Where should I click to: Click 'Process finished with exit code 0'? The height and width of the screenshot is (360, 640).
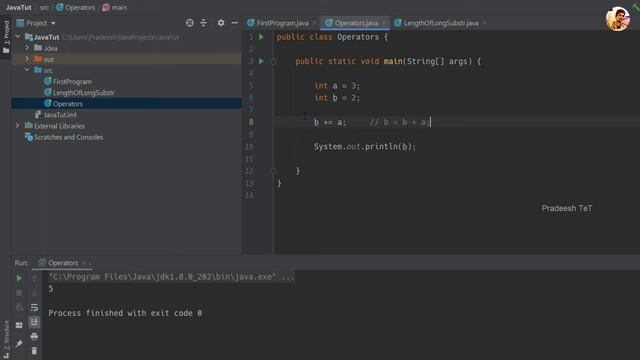[125, 313]
